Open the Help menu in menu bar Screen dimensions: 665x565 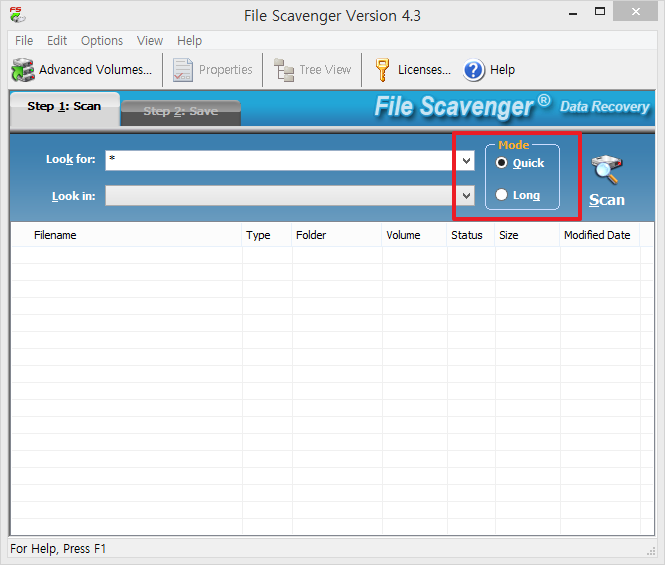tap(189, 41)
